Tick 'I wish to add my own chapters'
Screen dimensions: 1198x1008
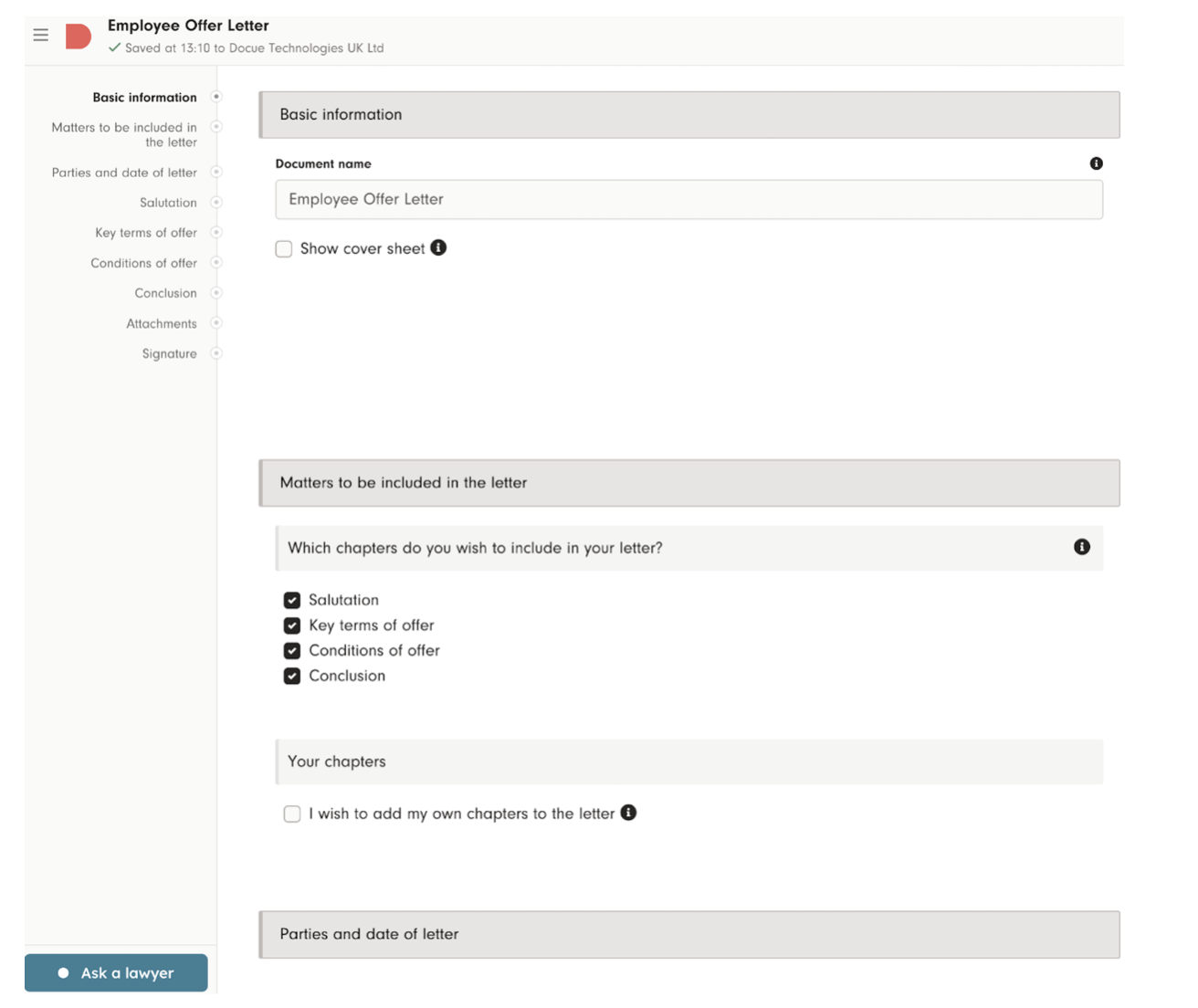click(x=292, y=814)
